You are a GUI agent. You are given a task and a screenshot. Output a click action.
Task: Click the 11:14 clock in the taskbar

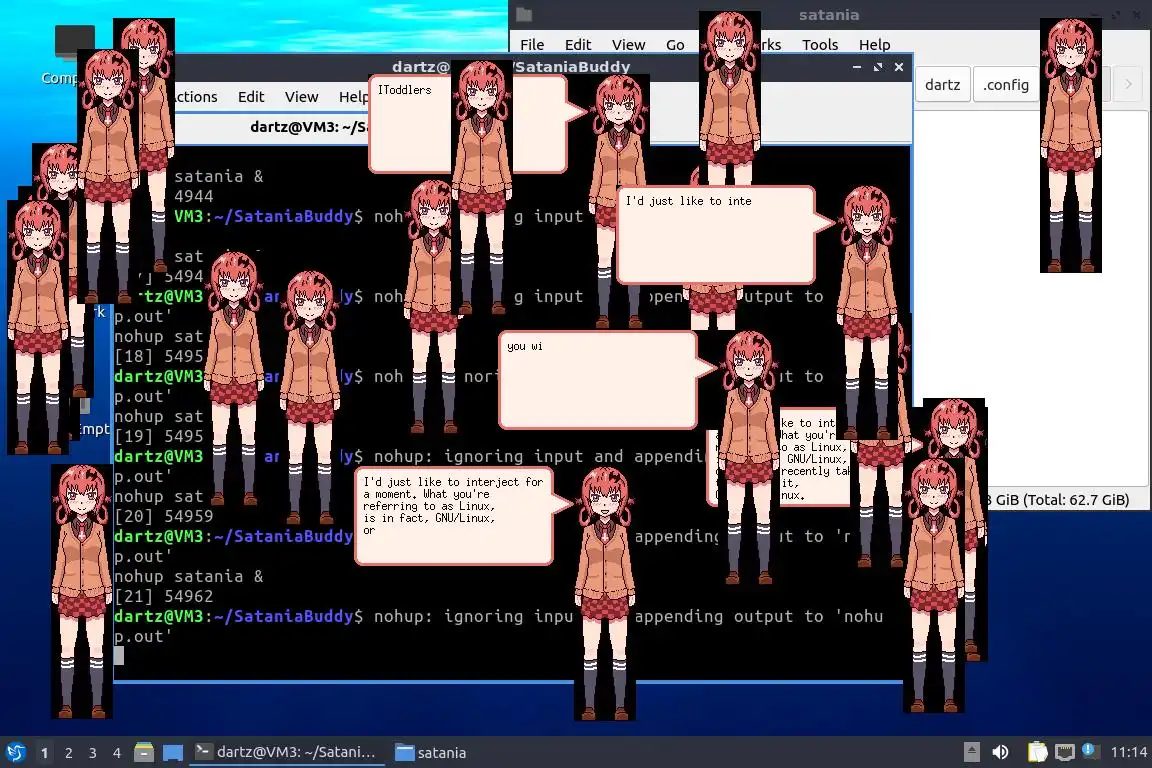[x=1128, y=752]
